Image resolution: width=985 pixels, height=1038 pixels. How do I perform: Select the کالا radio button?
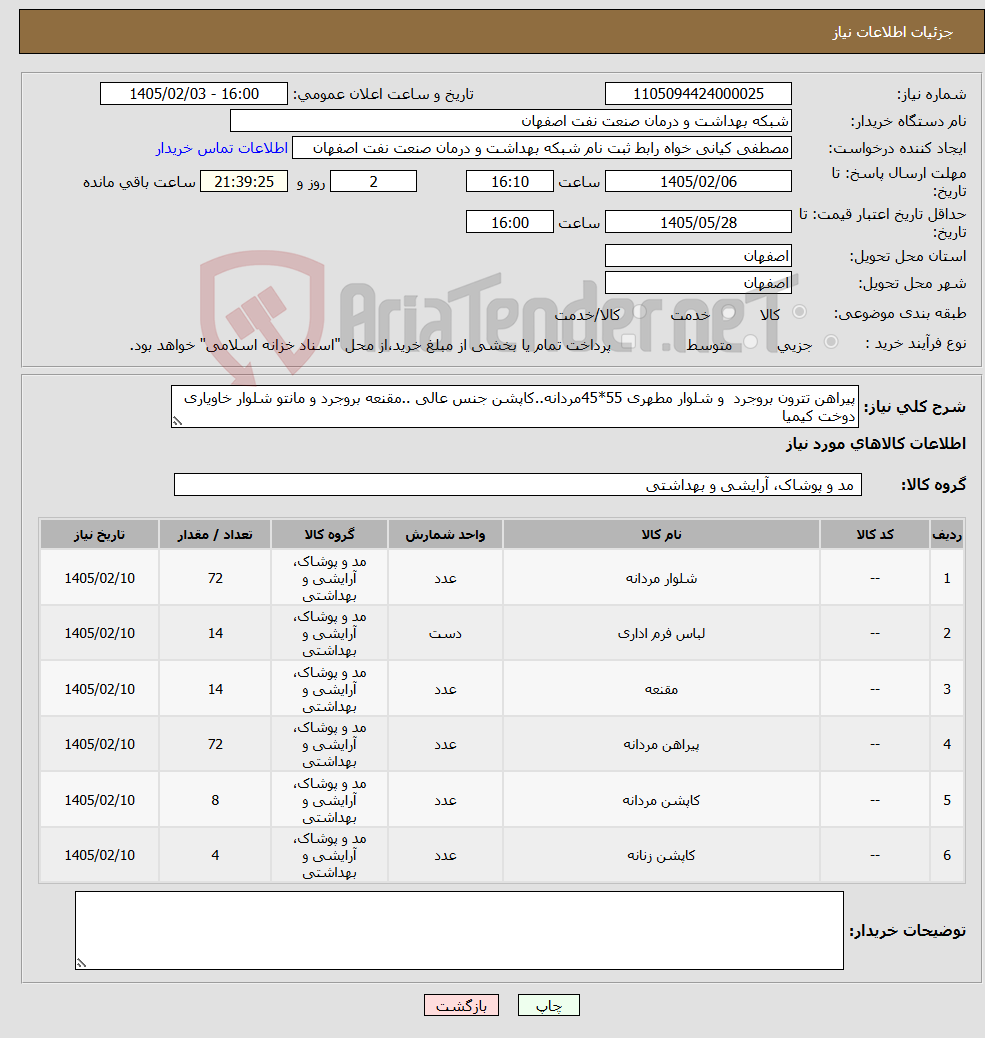click(x=800, y=312)
